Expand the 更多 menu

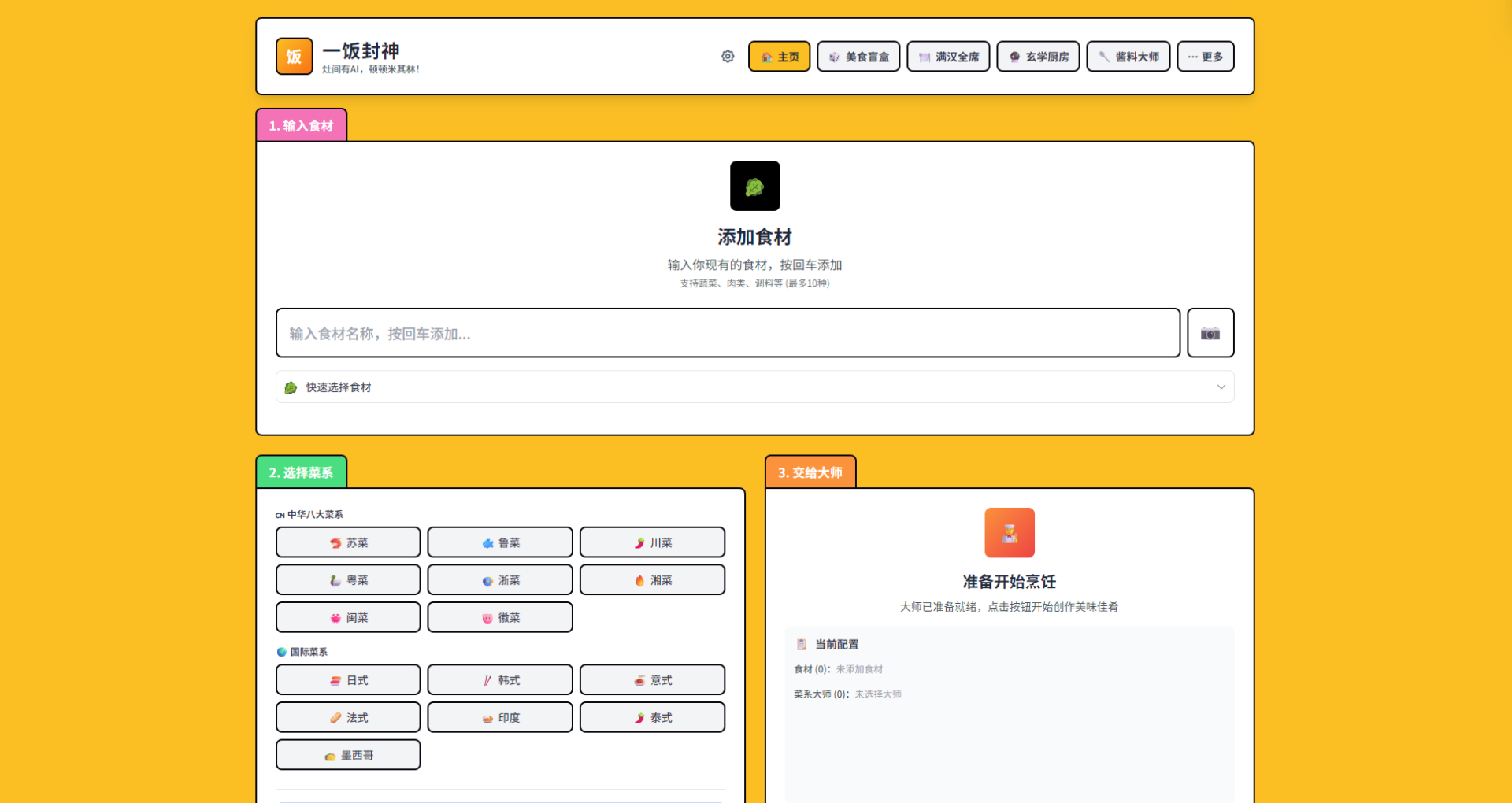[x=1205, y=57]
